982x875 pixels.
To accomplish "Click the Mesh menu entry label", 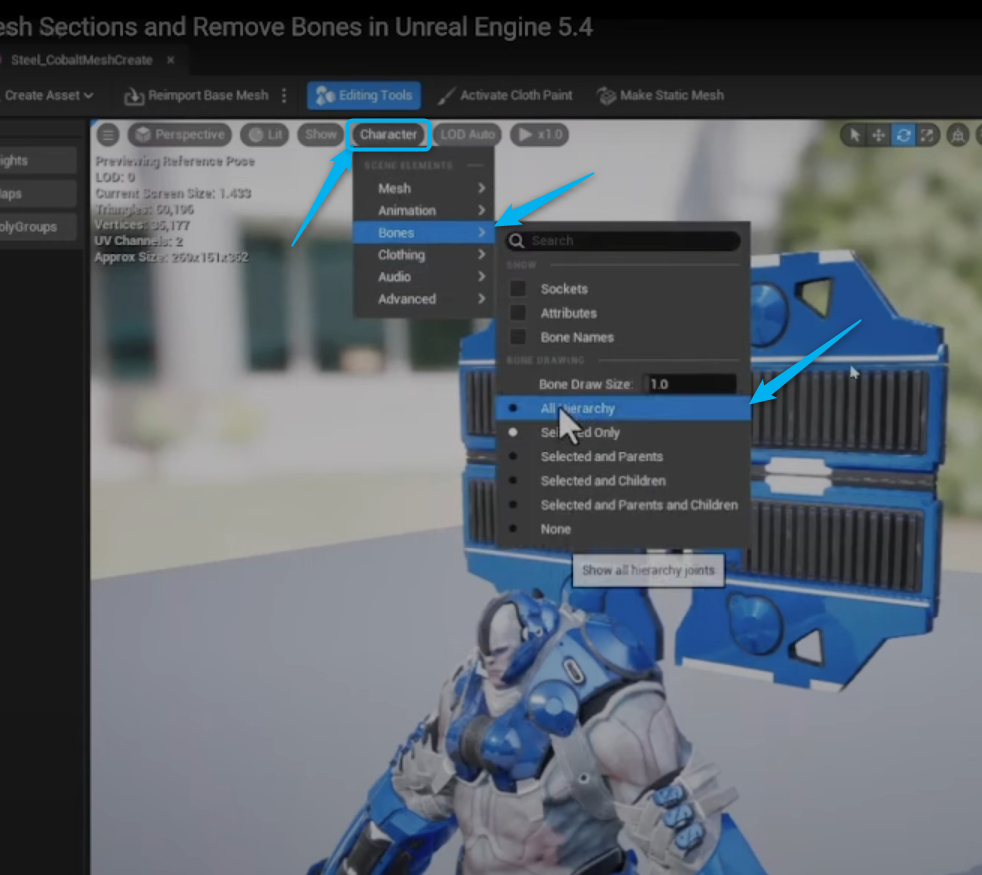I will [395, 189].
